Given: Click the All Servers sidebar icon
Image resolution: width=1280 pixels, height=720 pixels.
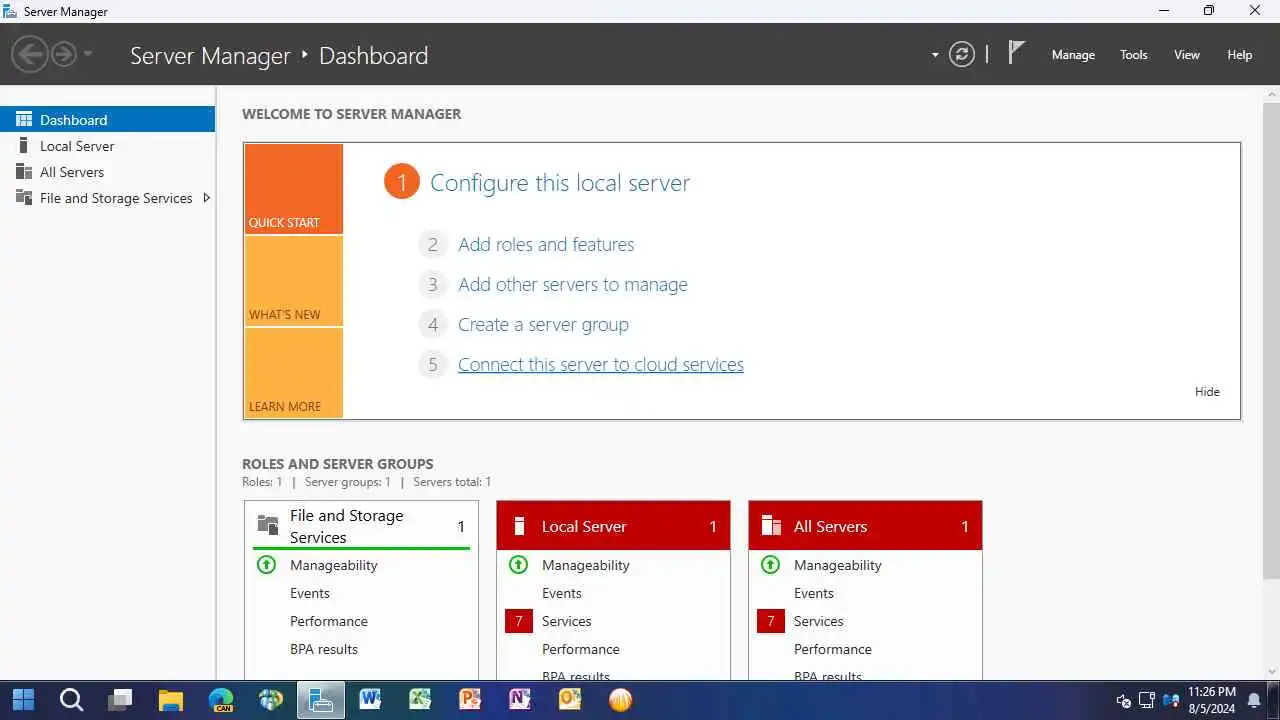Looking at the screenshot, I should pos(24,171).
